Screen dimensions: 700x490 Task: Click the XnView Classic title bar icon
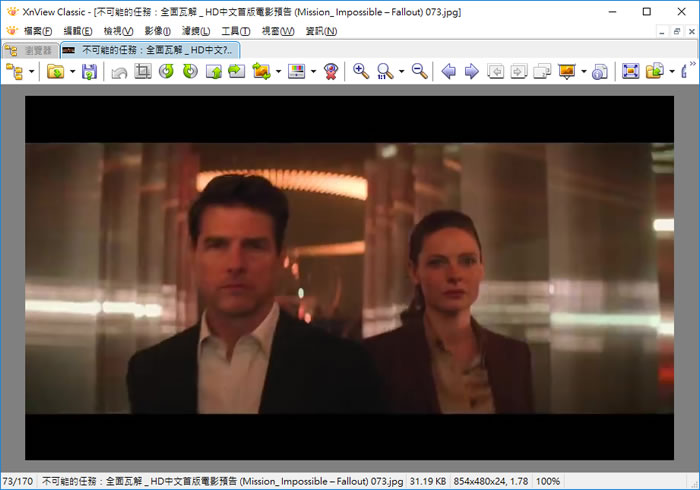coord(12,12)
